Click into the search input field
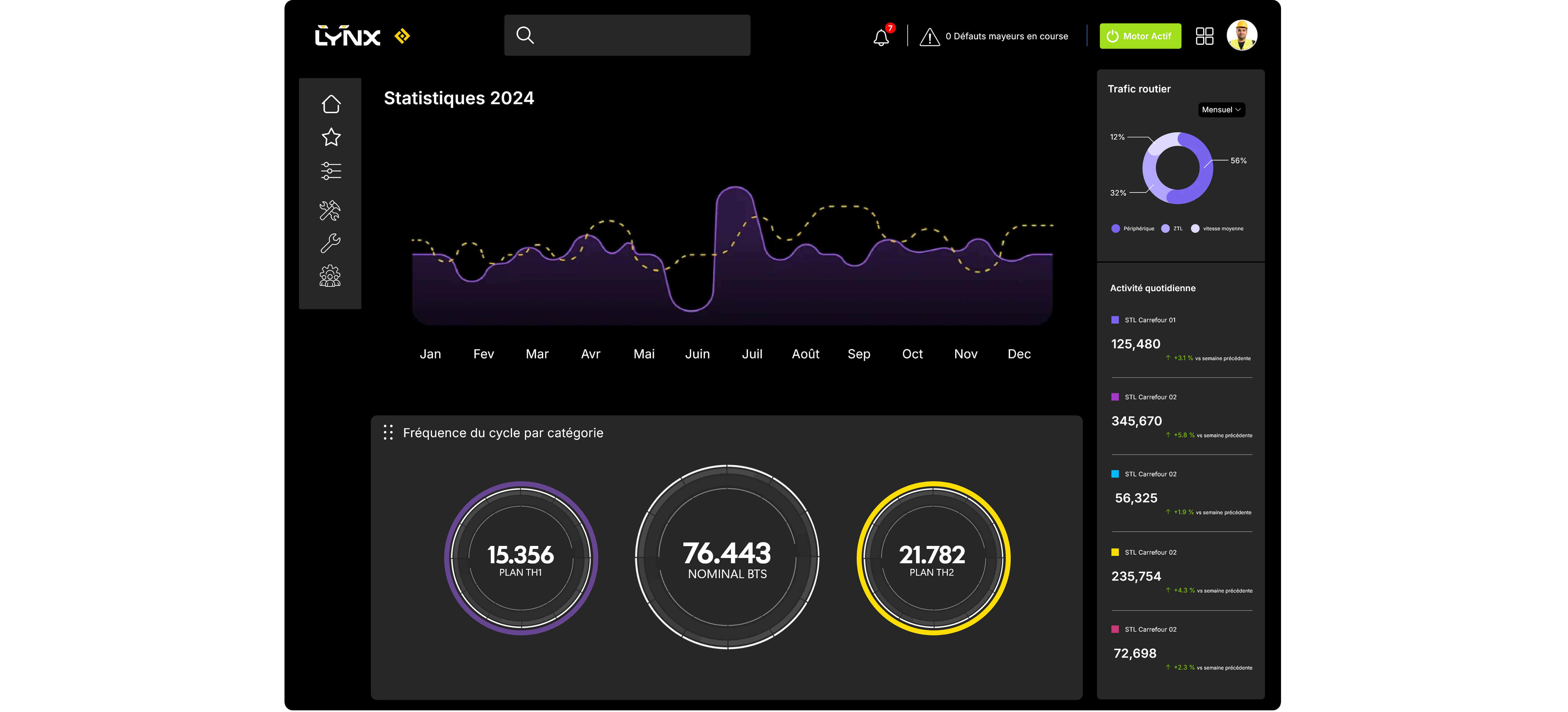 [x=639, y=35]
